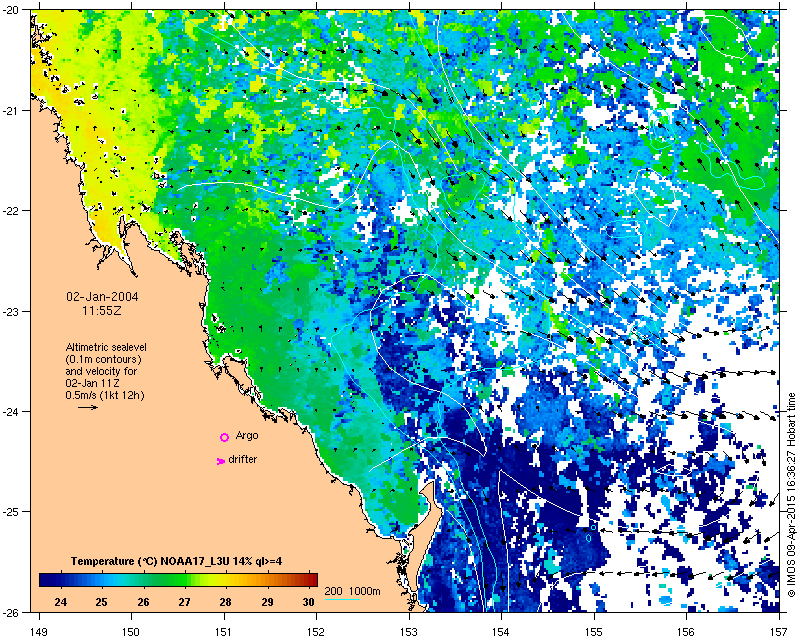Screen dimensions: 800x640
Task: Click latitude axis label -25
Action: point(12,512)
